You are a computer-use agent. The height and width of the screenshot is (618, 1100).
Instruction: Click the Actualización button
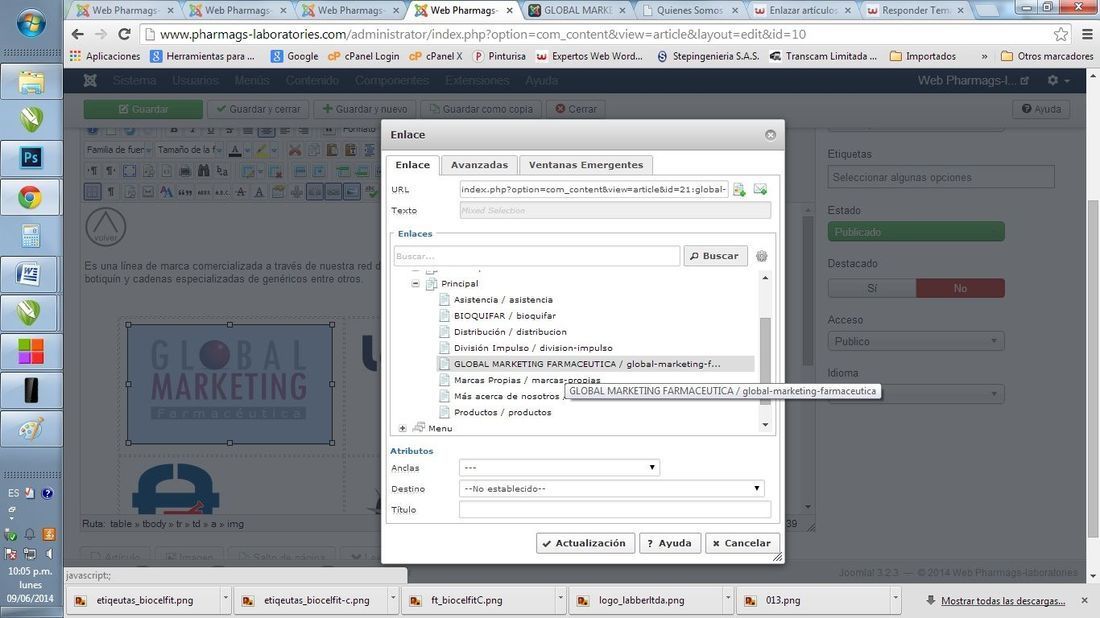click(585, 543)
